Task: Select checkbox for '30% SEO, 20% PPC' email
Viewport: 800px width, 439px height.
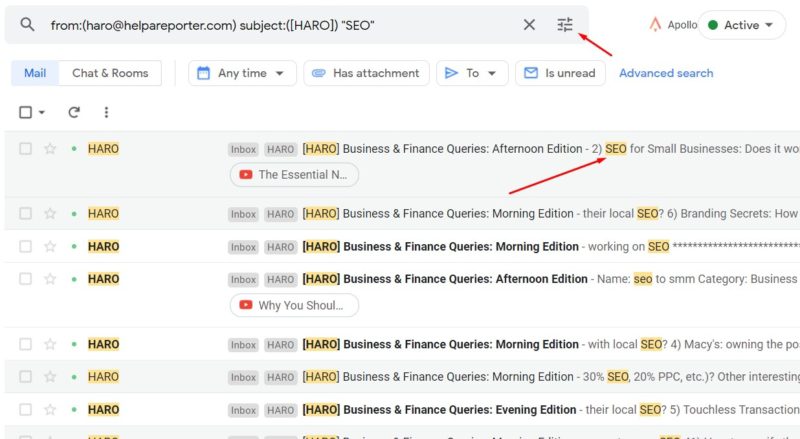Action: click(26, 377)
